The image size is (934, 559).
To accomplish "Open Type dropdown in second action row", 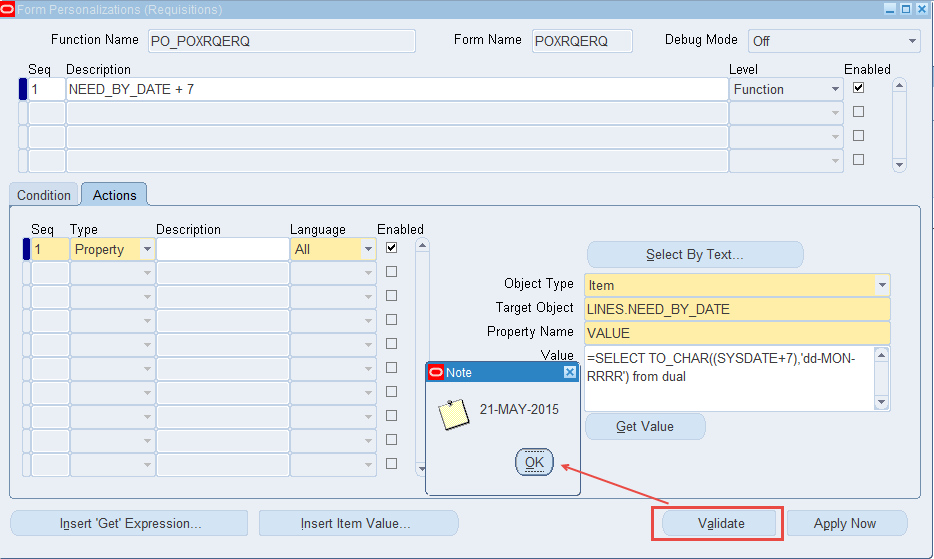I will (x=147, y=273).
